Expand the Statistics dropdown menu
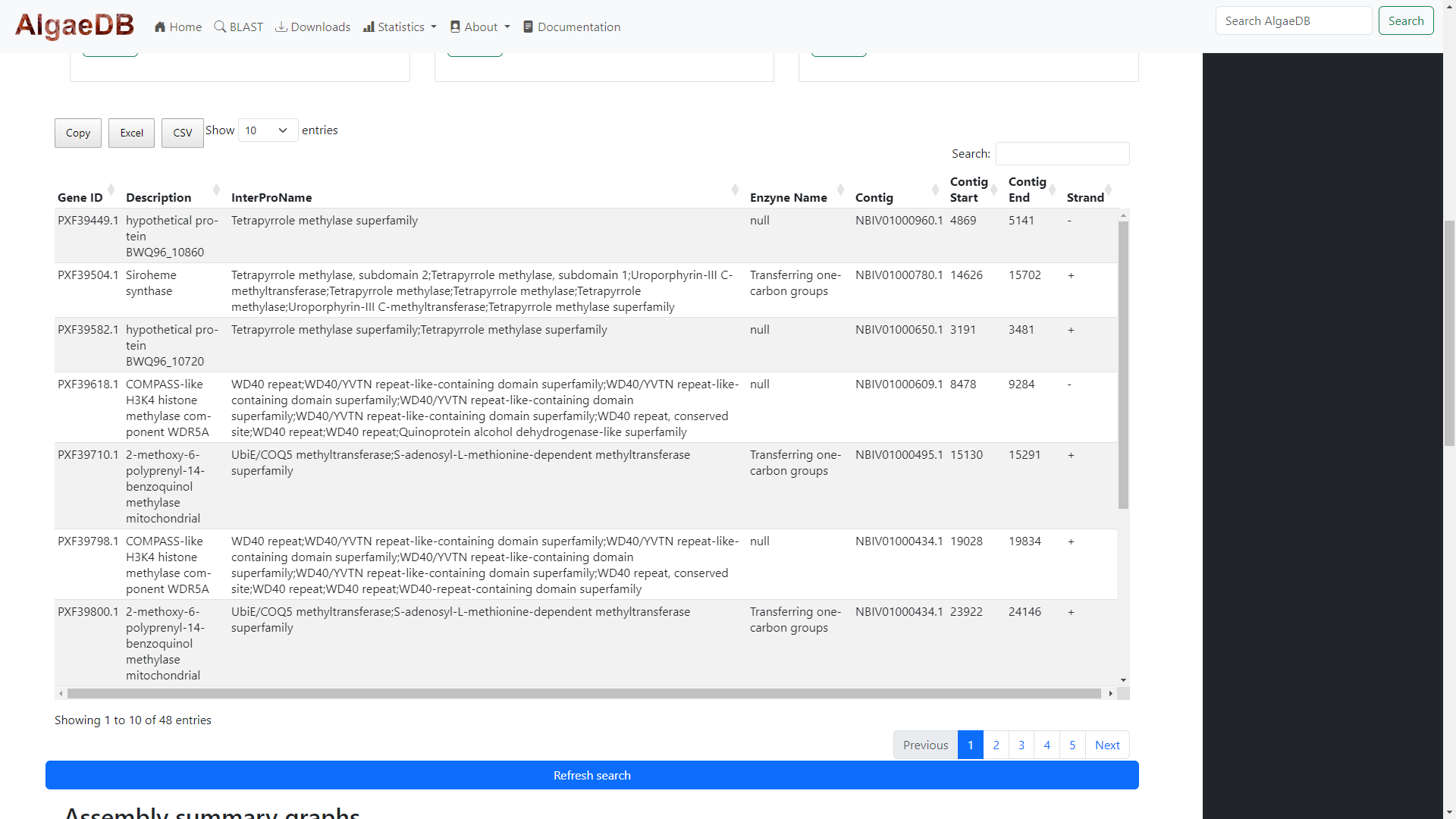This screenshot has width=1456, height=819. (399, 27)
